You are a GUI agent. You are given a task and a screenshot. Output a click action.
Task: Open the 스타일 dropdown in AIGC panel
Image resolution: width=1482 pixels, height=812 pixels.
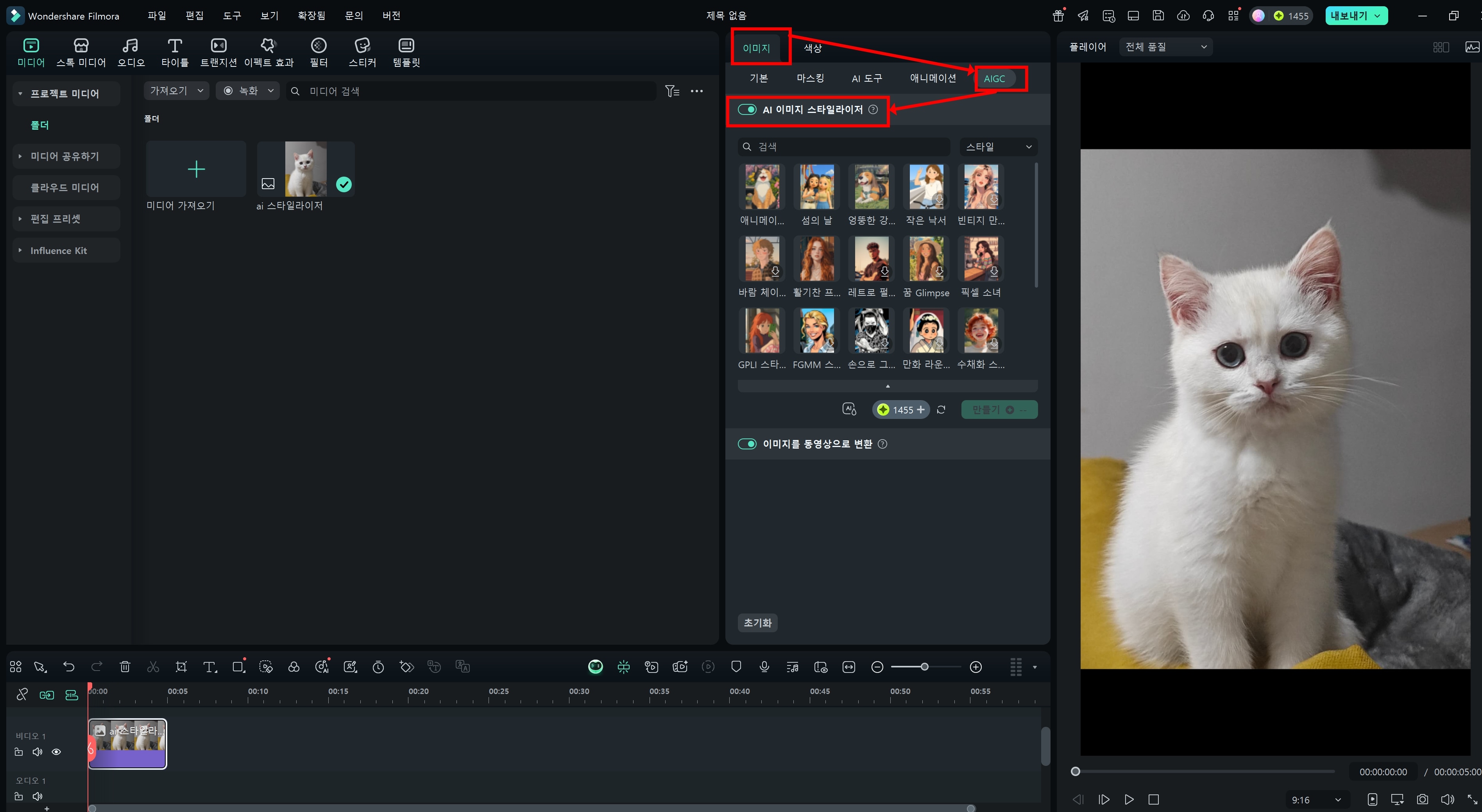point(998,147)
